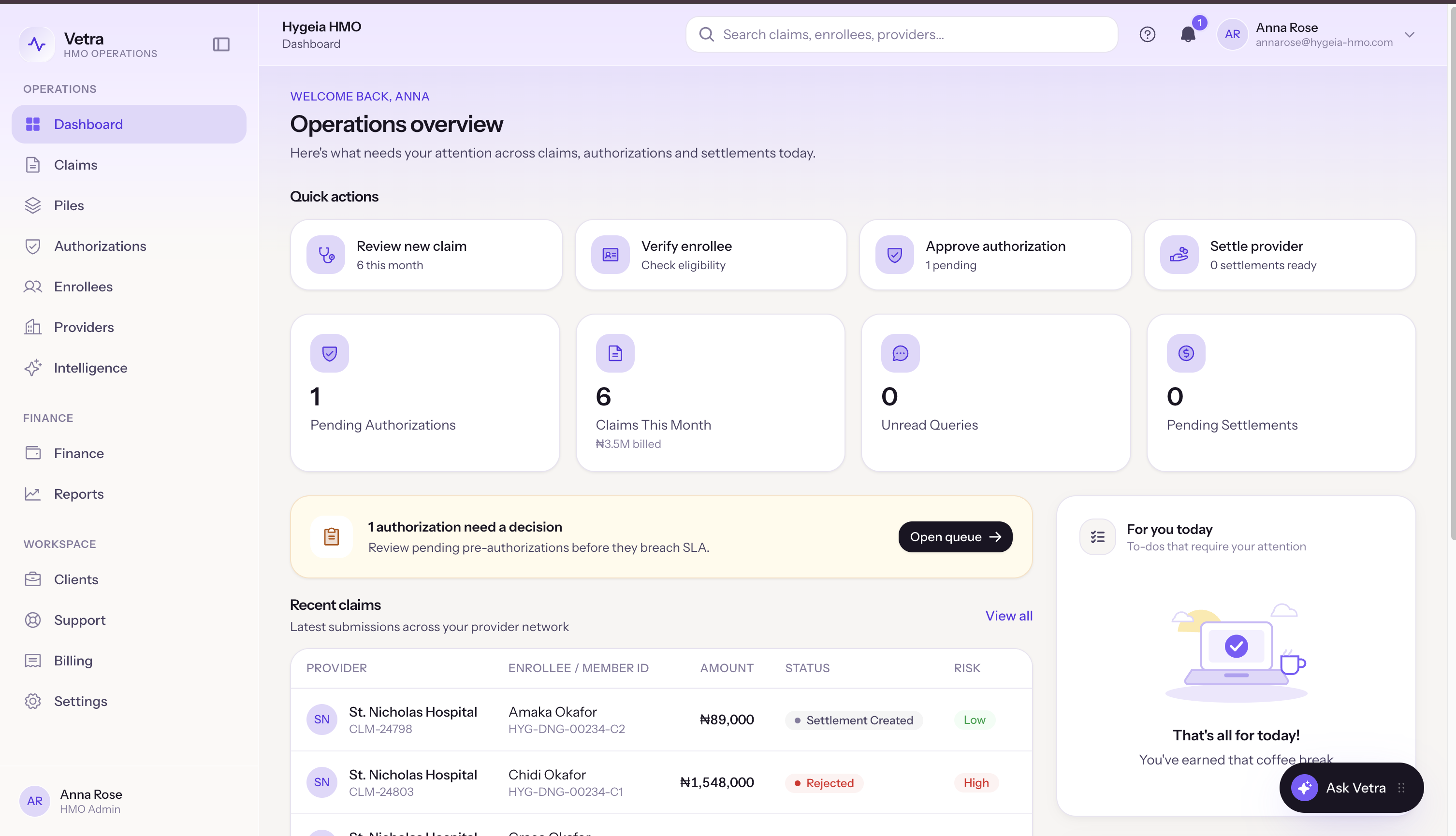Click the AR avatar in the header
This screenshot has height=836, width=1456.
[1232, 34]
